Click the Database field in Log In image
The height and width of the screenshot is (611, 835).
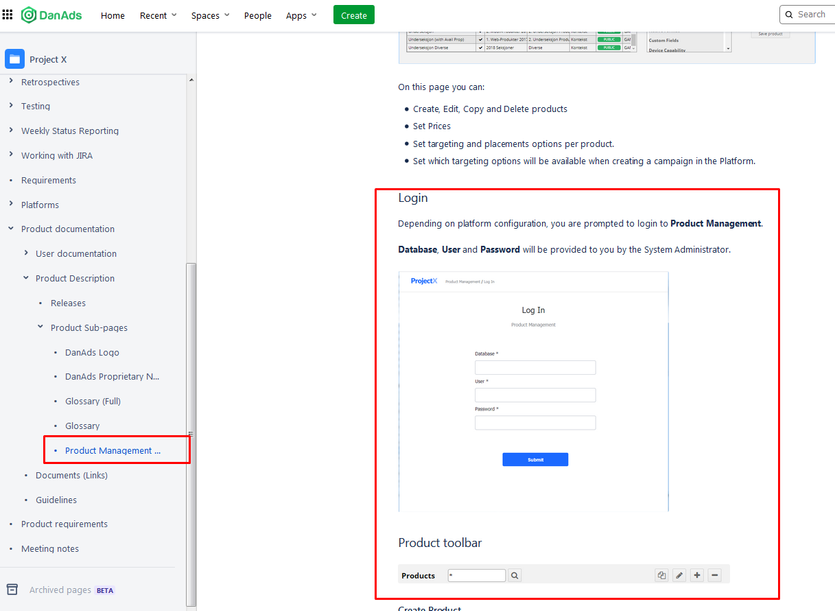point(535,367)
